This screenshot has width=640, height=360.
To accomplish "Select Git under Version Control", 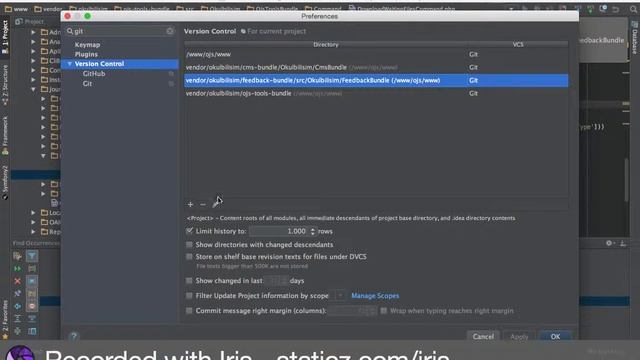I will tap(87, 84).
